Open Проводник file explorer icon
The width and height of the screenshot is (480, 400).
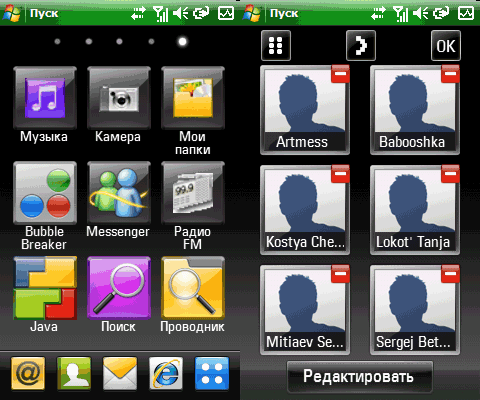(x=193, y=288)
